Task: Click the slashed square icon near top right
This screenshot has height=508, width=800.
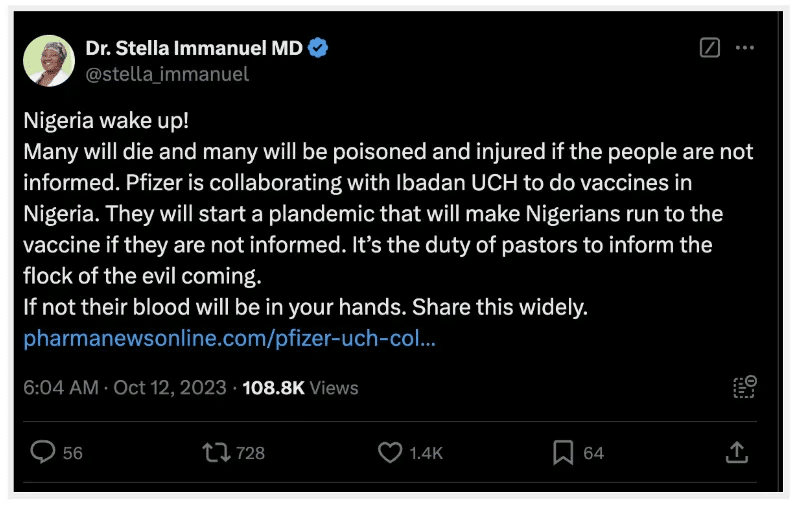Action: point(709,48)
